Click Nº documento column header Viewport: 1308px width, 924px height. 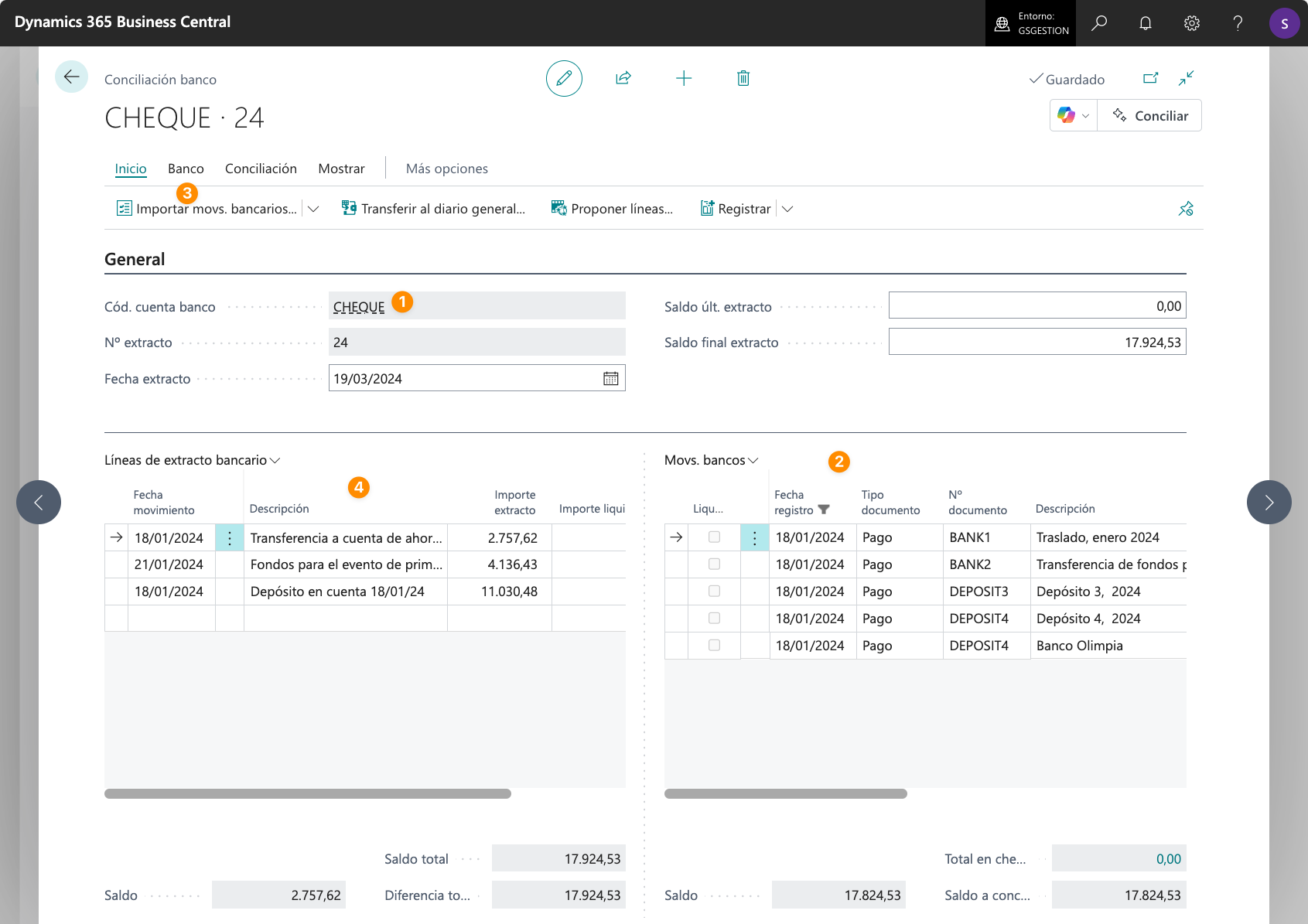click(x=978, y=503)
